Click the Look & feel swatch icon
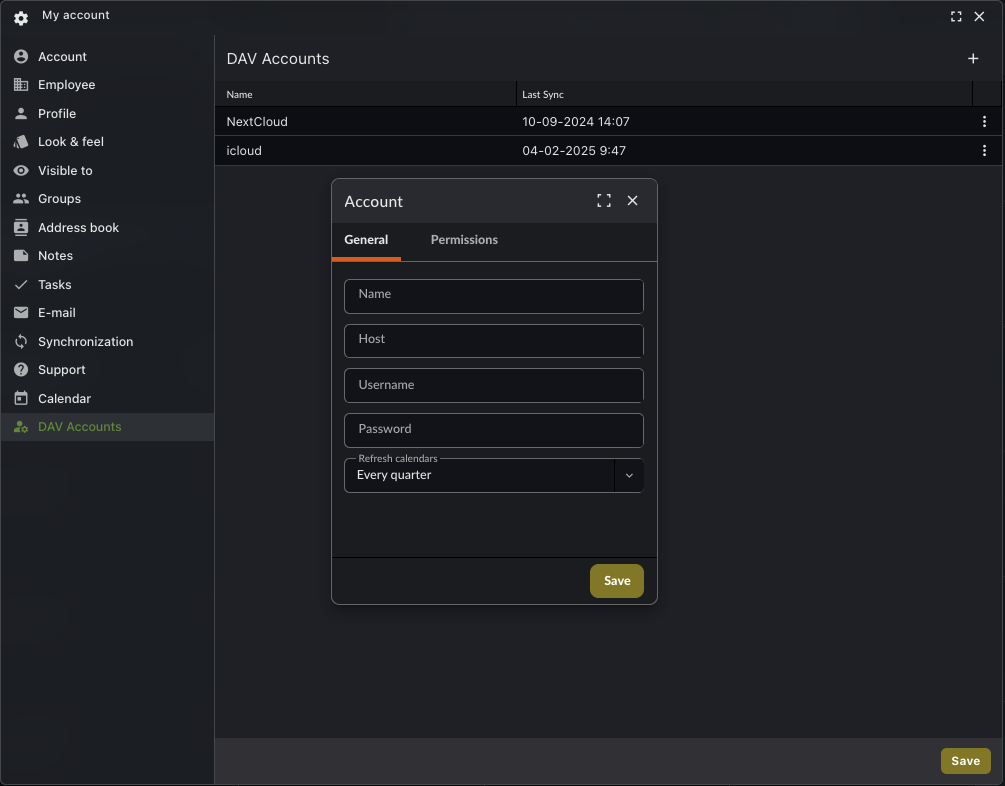The height and width of the screenshot is (786, 1005). point(21,142)
